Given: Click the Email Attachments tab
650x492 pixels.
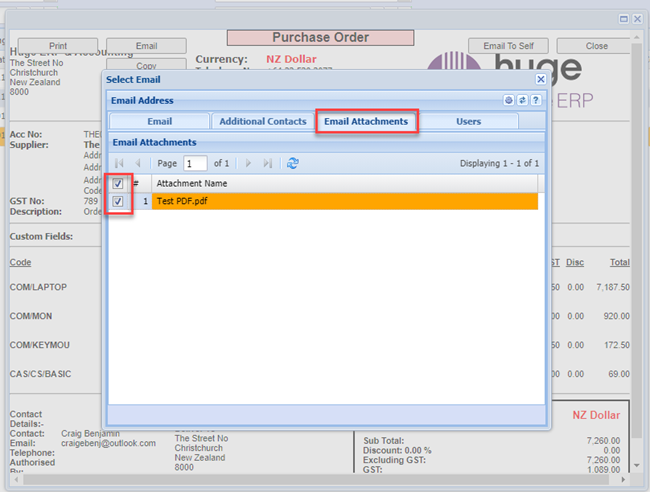Looking at the screenshot, I should point(366,121).
